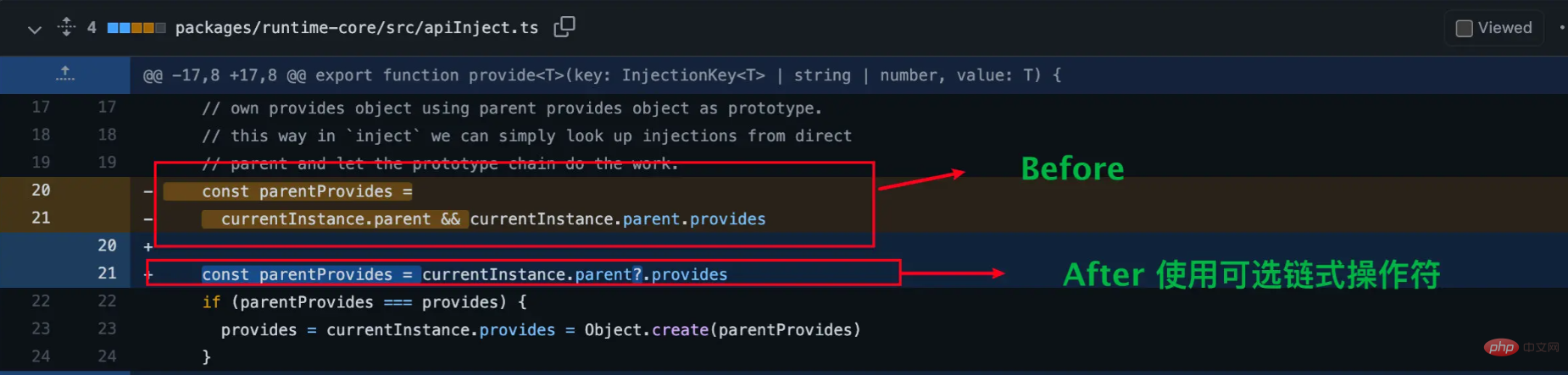Click the plus marker on added line 21

148,274
